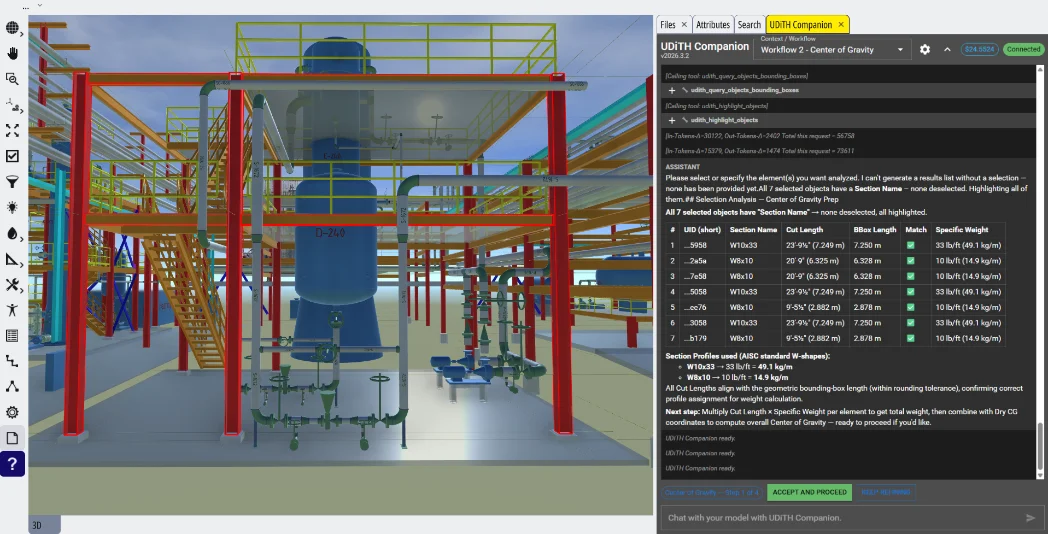Activate the hand pan tool
Viewport: 1048px width, 534px height.
click(x=12, y=53)
